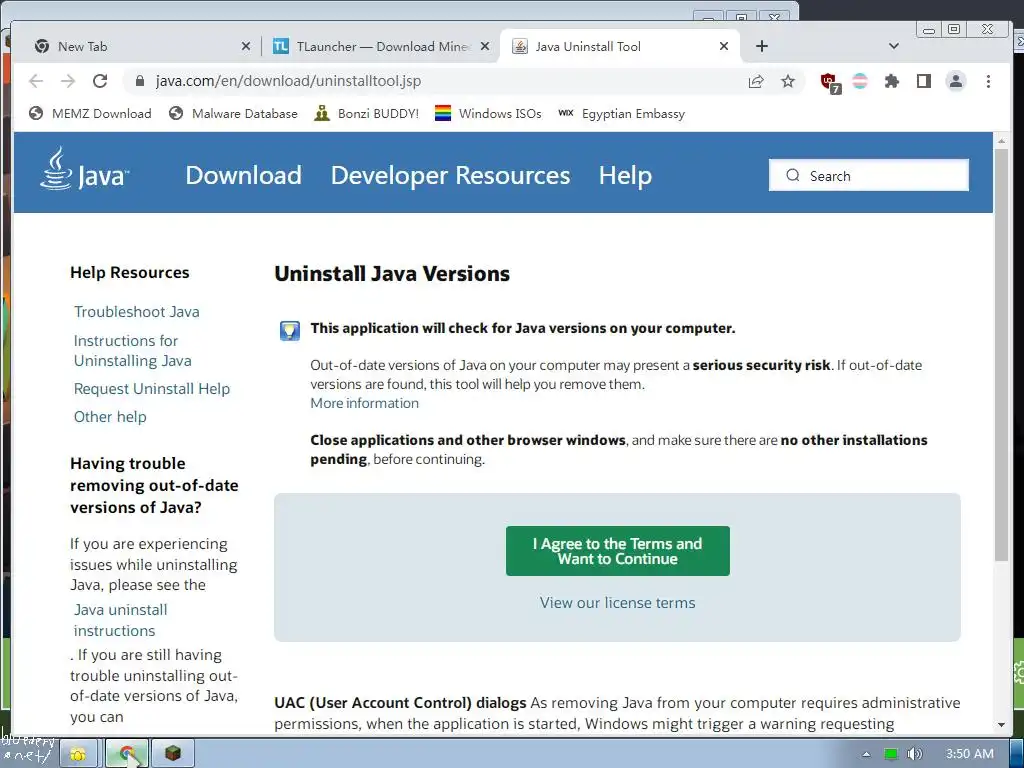Share this page via the share icon
Screen dimensions: 1024x768
pyautogui.click(x=756, y=81)
